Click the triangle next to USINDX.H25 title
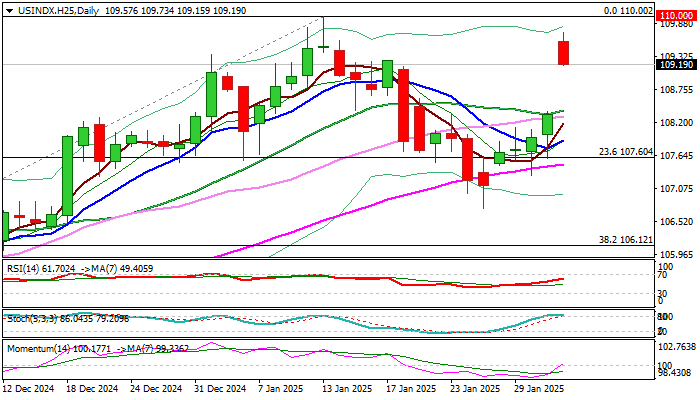This screenshot has height=400, width=700. point(9,11)
